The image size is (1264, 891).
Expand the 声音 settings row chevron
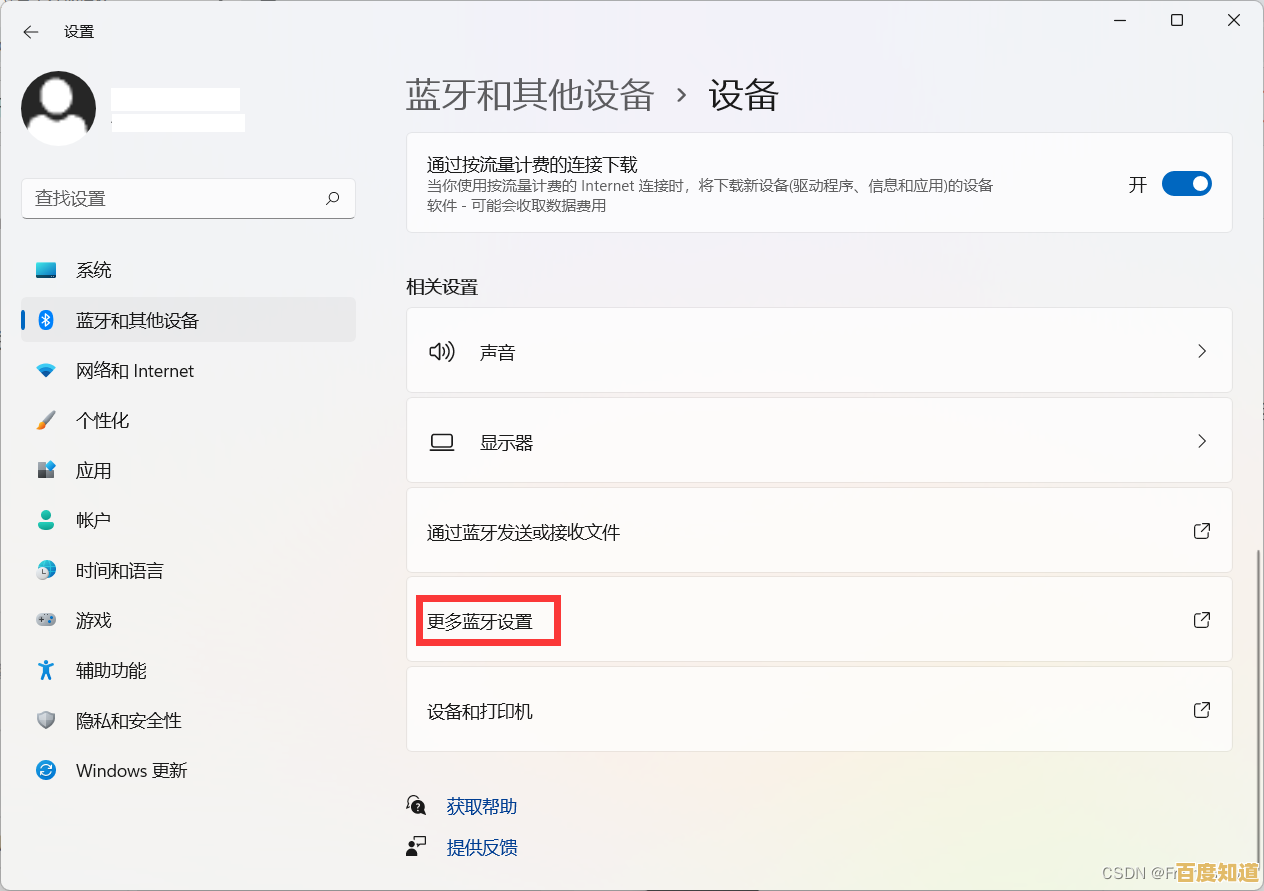[1201, 351]
